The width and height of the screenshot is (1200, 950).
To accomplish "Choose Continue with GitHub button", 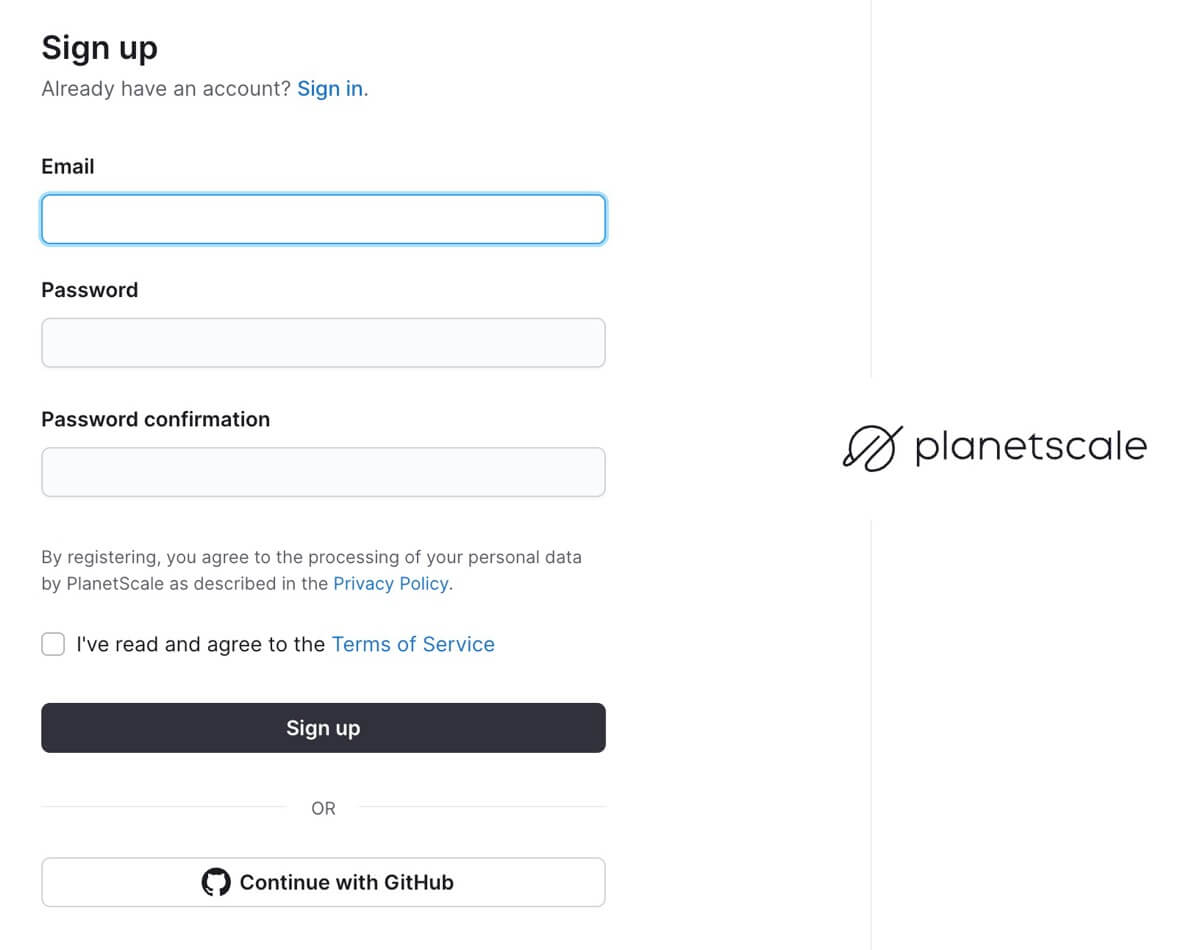I will pos(323,882).
